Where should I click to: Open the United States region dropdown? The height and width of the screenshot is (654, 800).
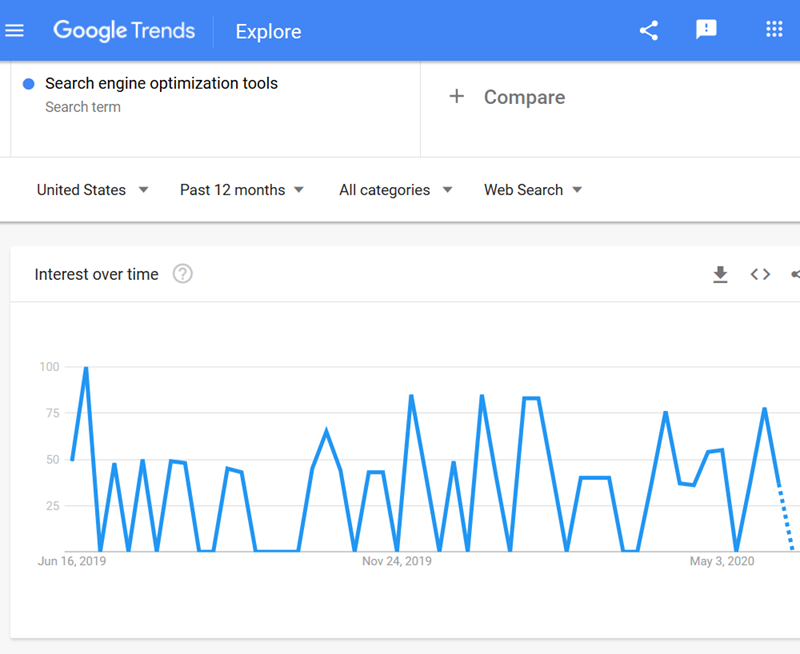(92, 190)
